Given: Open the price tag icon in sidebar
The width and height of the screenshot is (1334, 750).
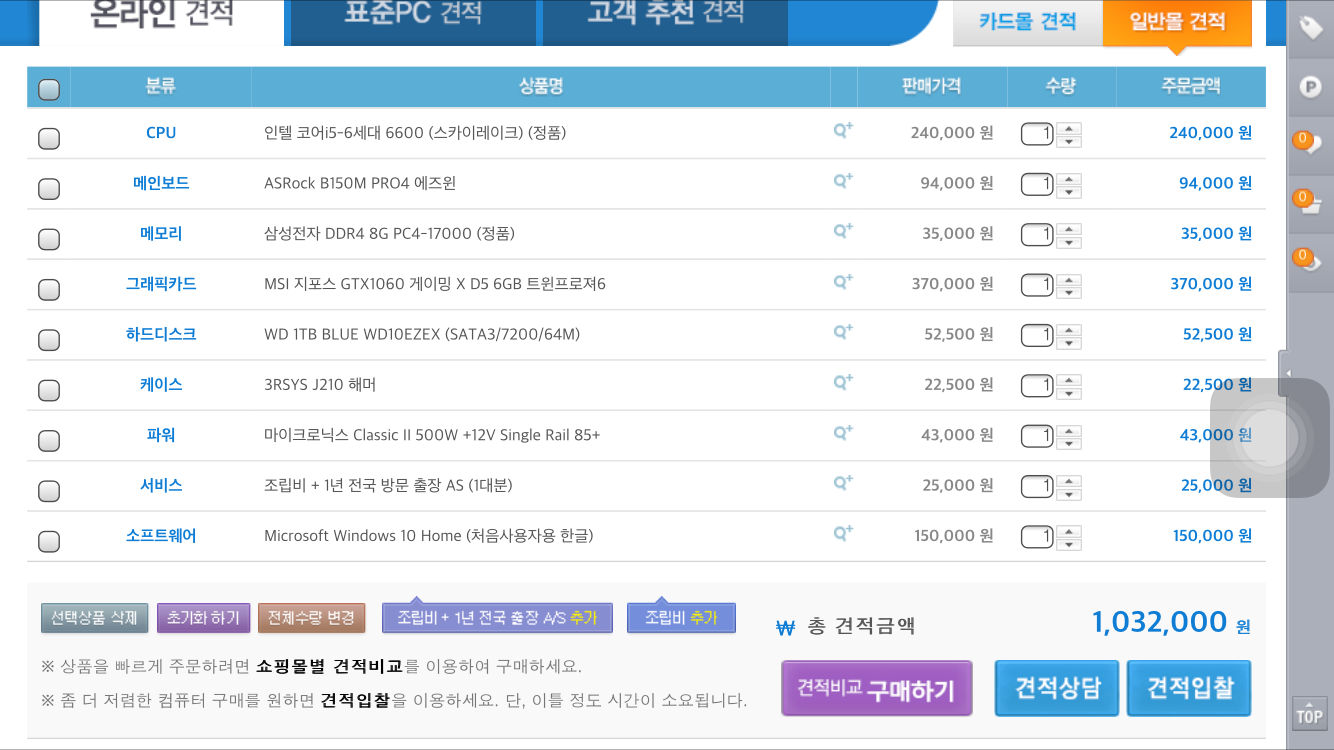Looking at the screenshot, I should [1310, 28].
